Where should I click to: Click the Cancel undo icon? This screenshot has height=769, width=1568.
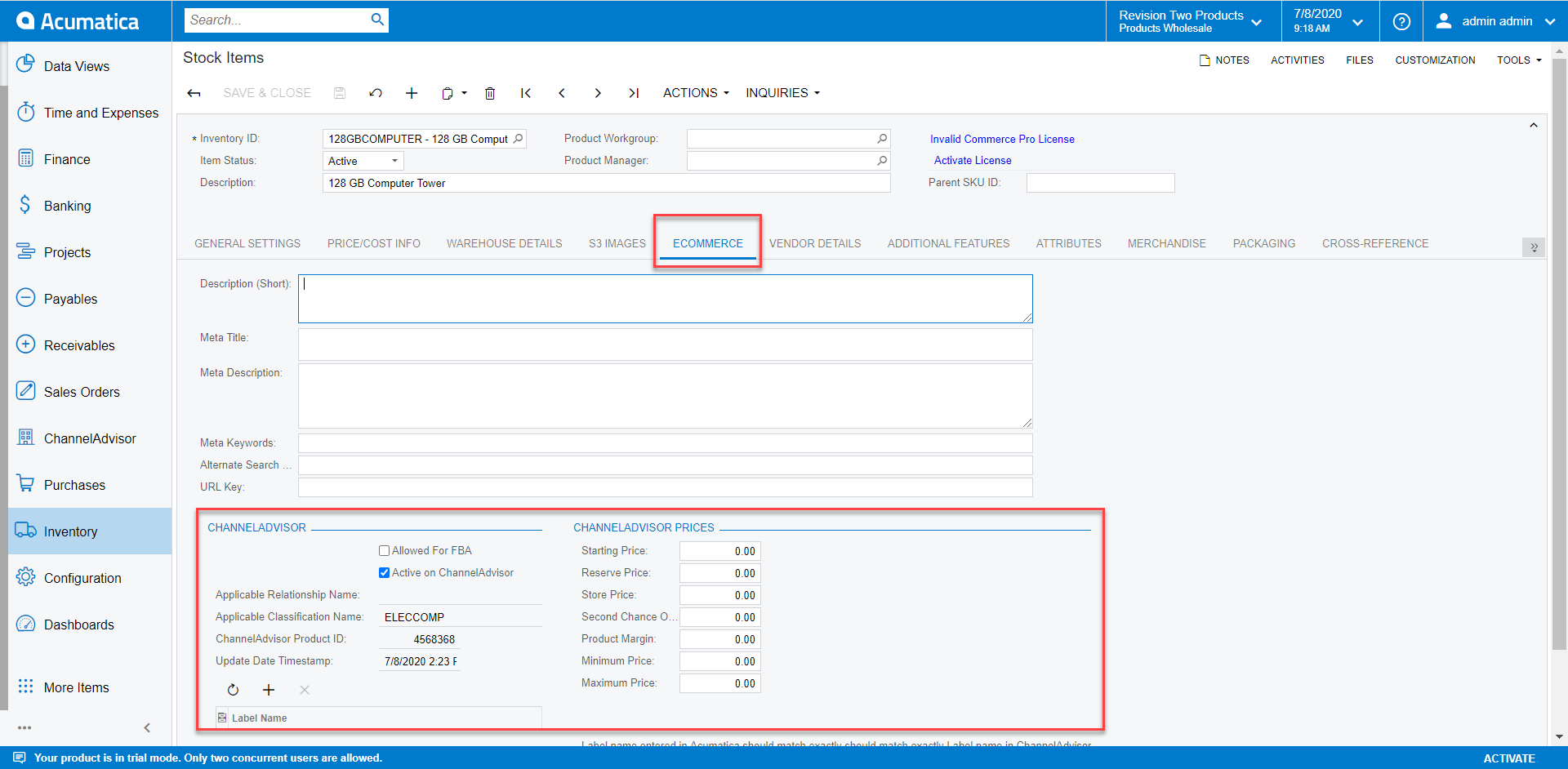tap(376, 93)
